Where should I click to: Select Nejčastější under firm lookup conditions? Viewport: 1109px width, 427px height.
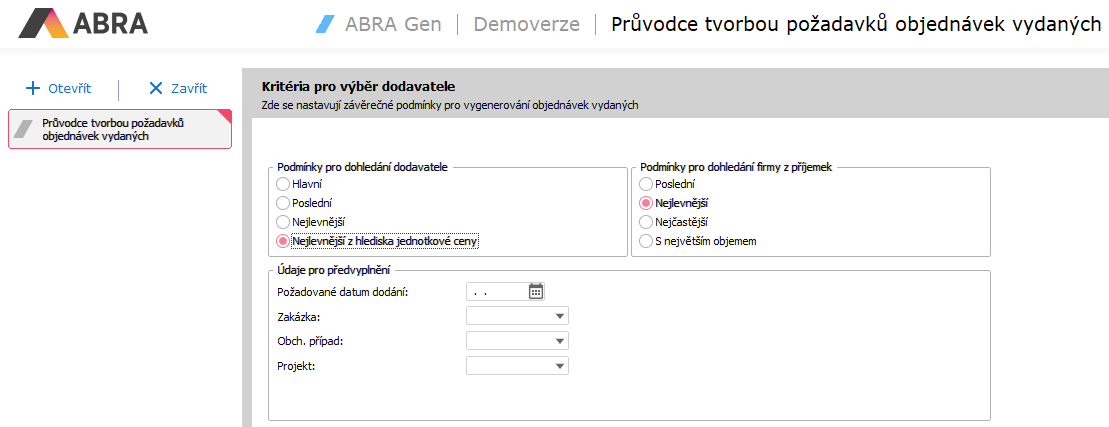(646, 222)
